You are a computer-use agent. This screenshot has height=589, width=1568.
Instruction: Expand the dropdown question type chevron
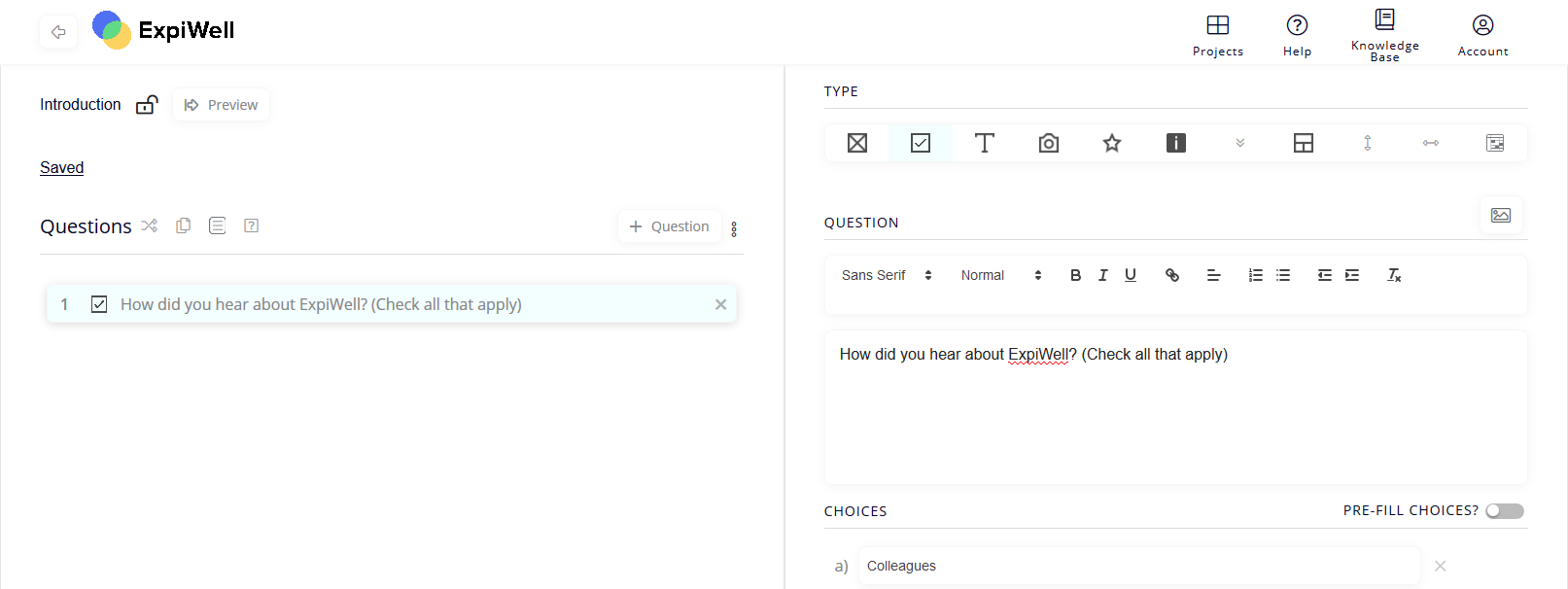coord(1239,143)
